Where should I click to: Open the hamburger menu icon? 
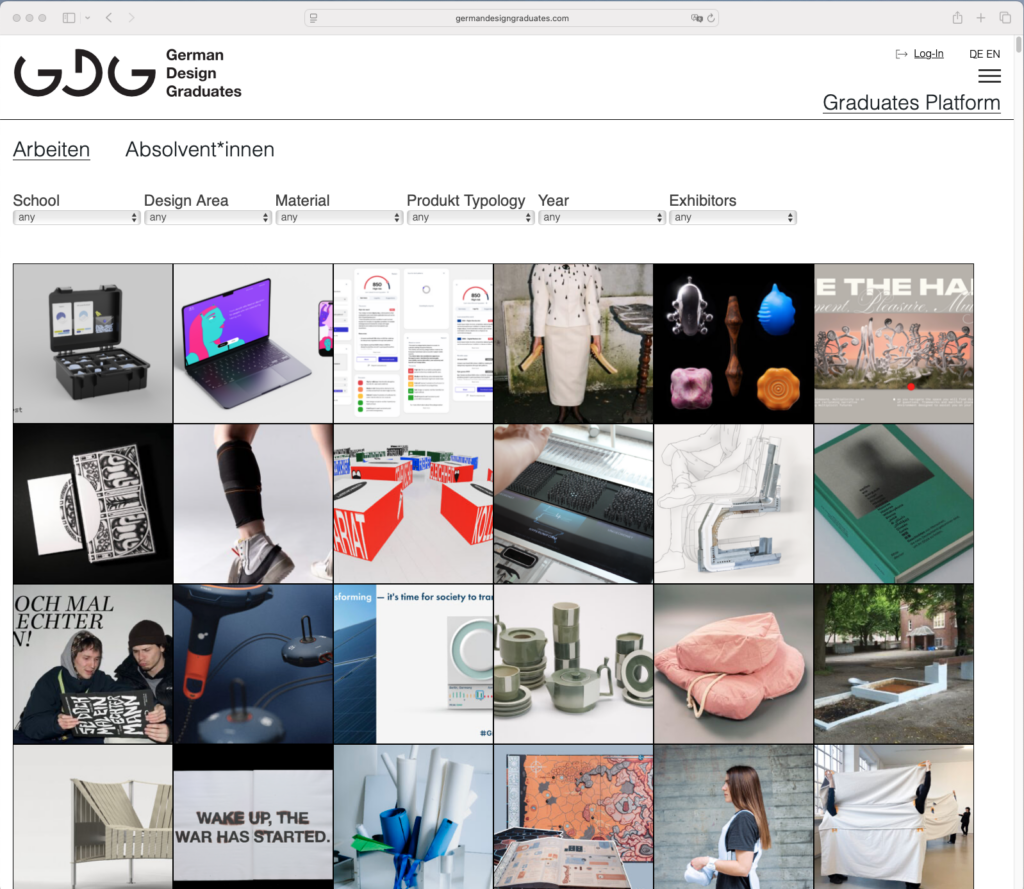coord(988,77)
